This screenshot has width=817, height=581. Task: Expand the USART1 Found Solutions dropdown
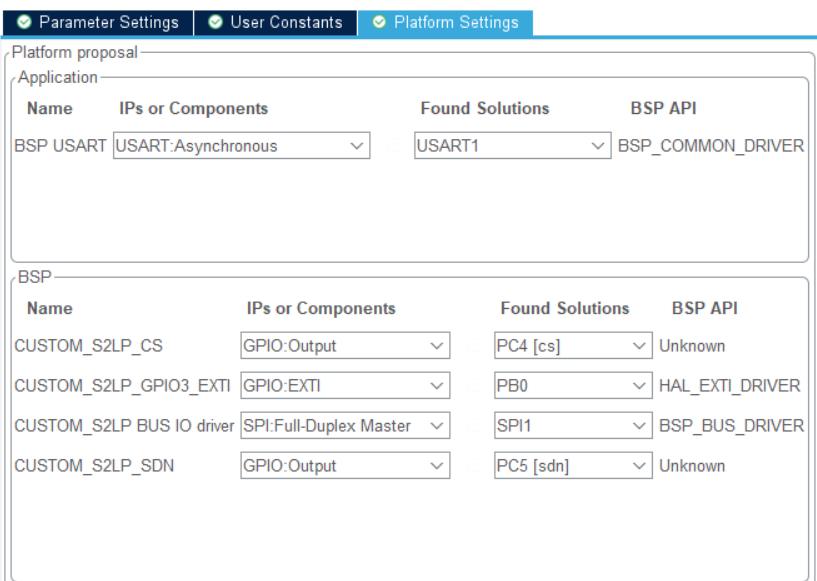coord(599,145)
